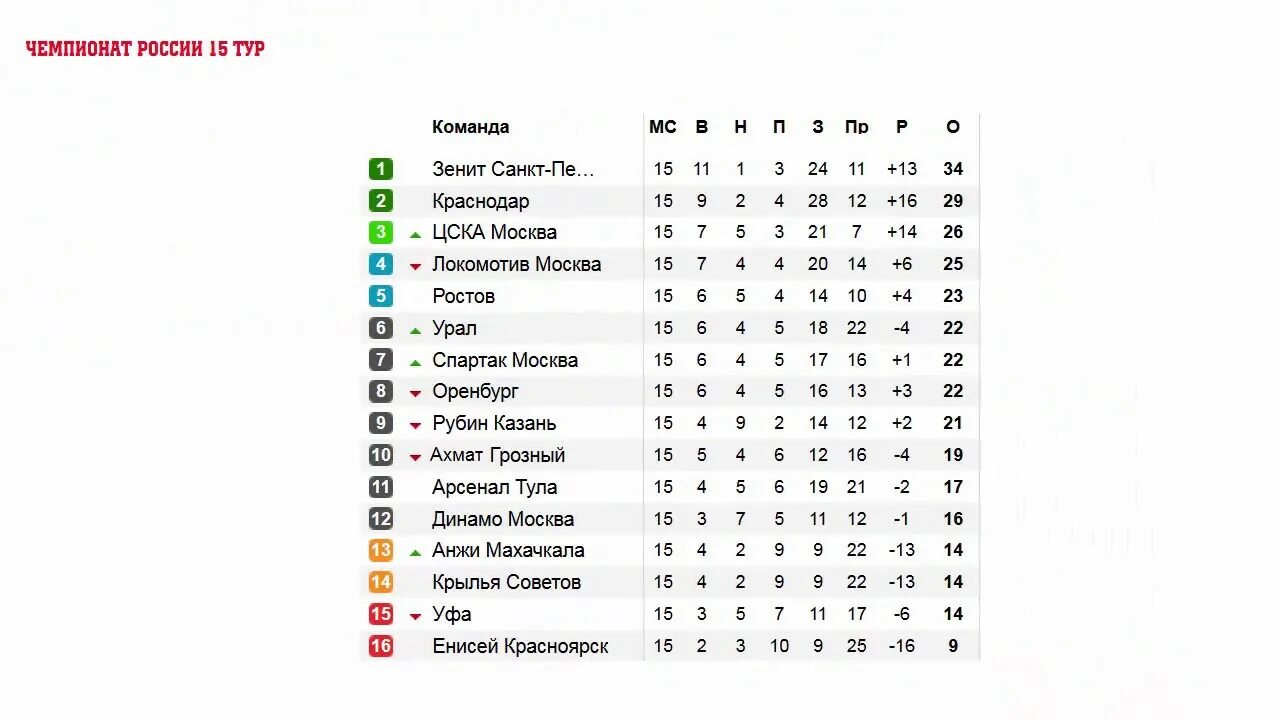Sort table by the МС column header
The image size is (1280, 720).
(x=663, y=127)
